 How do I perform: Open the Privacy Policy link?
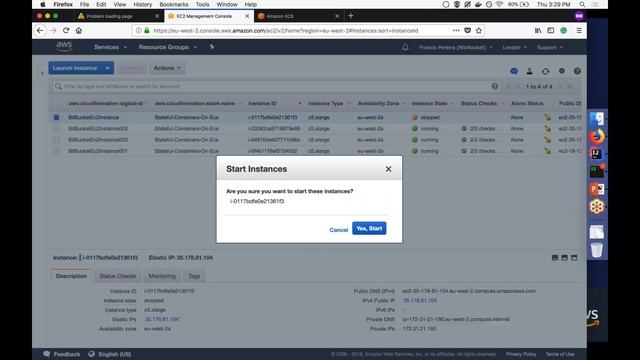(521, 354)
